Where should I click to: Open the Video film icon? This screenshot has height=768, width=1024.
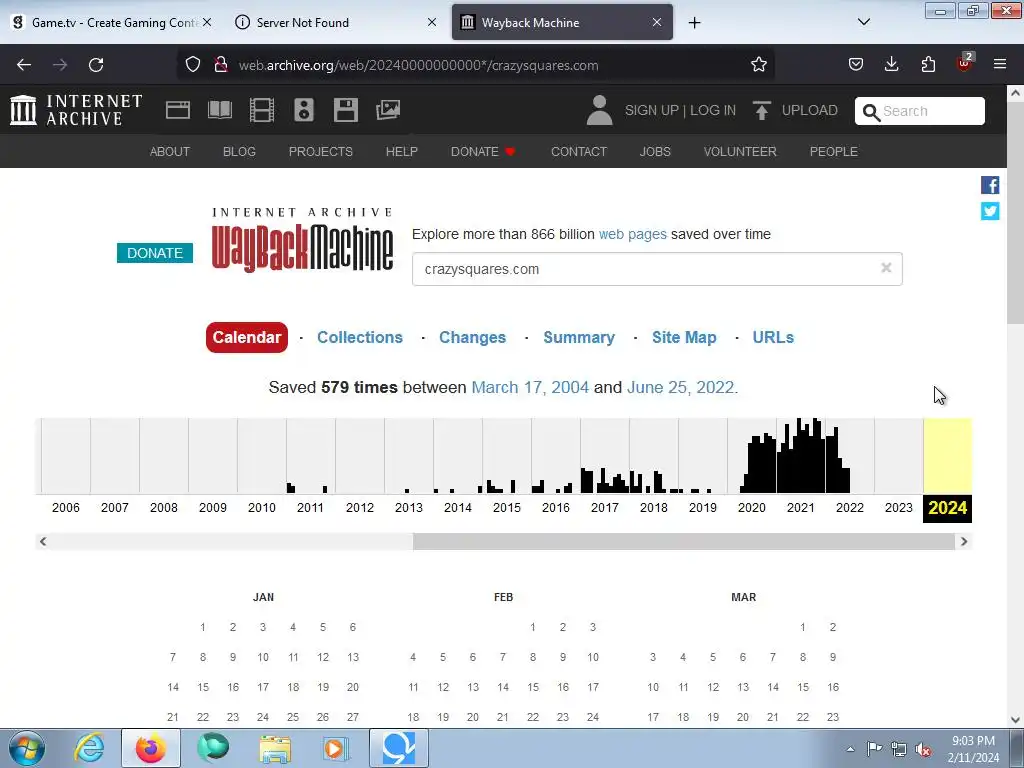[262, 110]
